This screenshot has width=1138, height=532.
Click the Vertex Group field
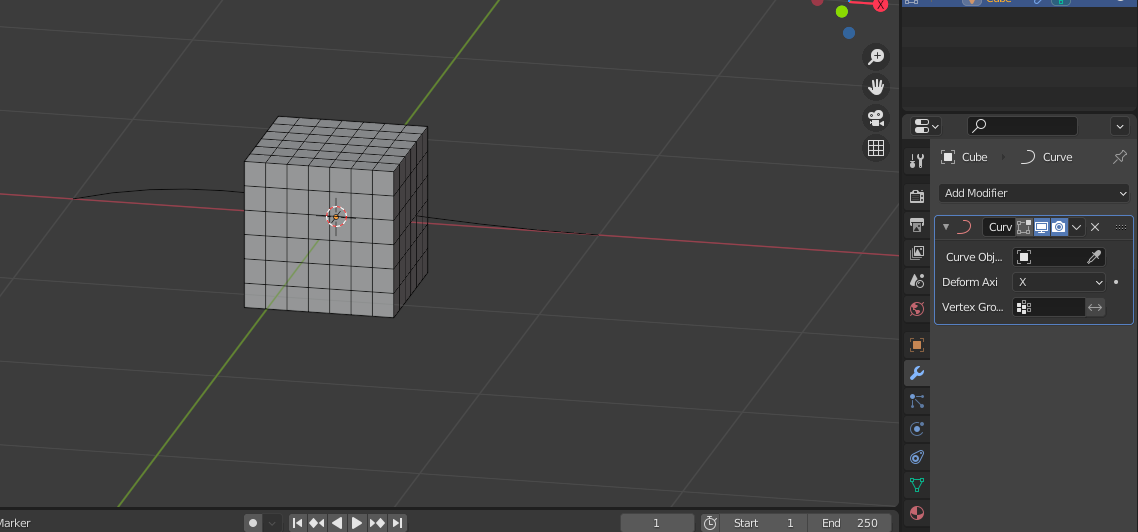tap(1049, 307)
